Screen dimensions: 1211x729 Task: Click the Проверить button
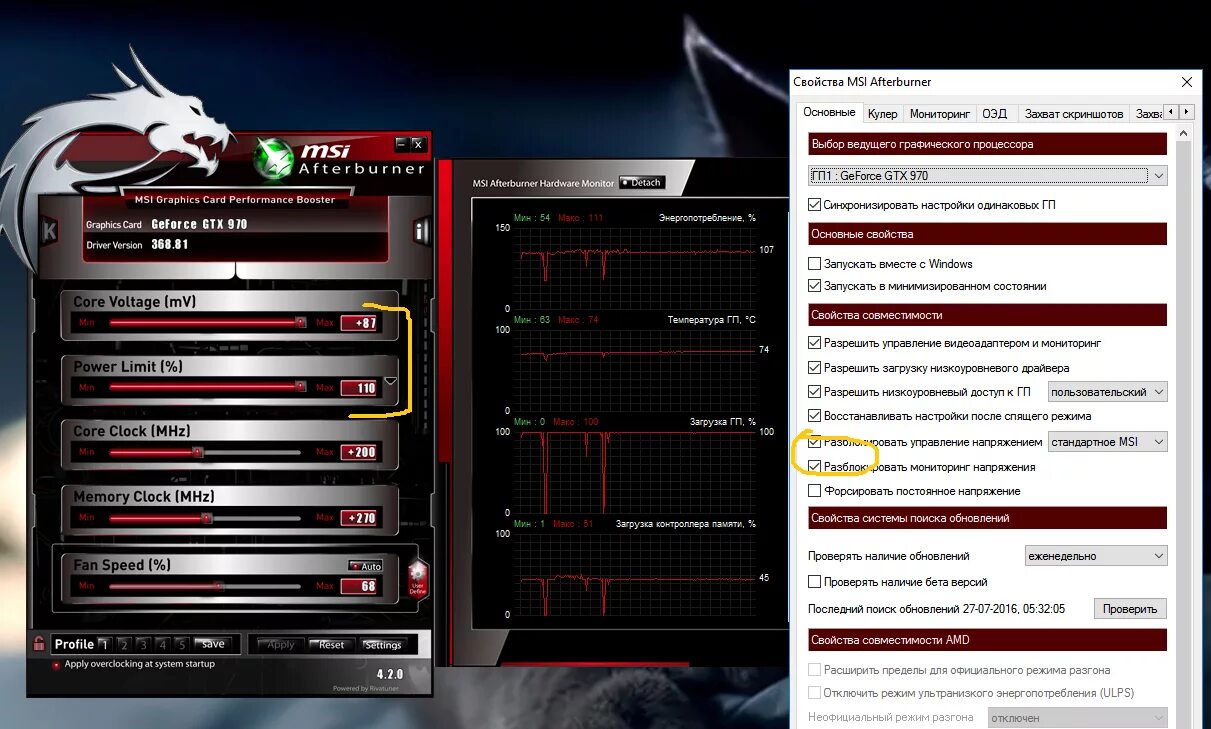(1130, 608)
